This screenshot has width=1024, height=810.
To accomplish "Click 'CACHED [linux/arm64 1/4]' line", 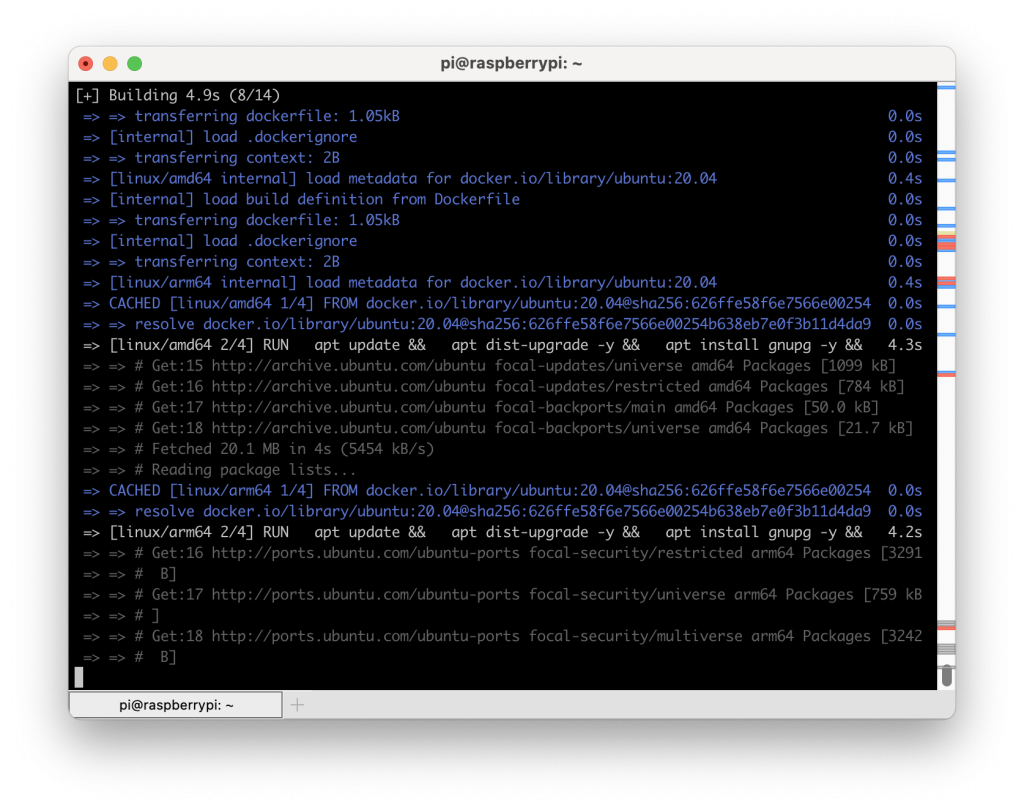I will pyautogui.click(x=215, y=491).
